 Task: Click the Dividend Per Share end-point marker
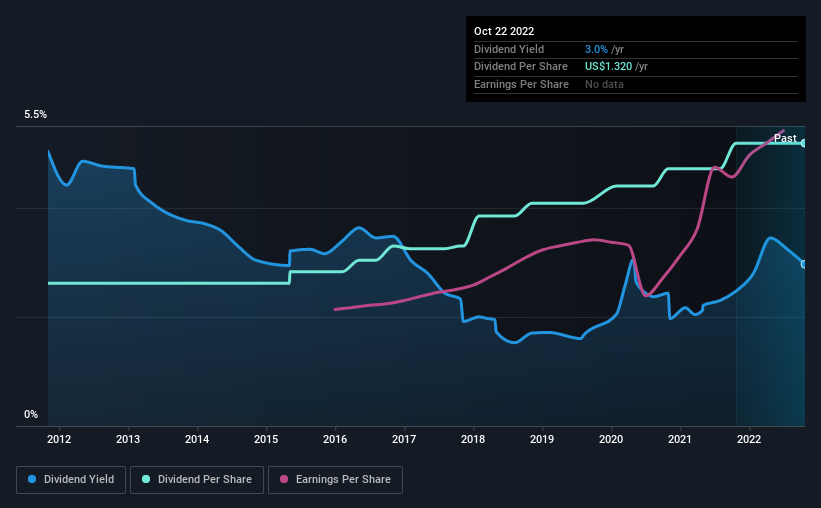pos(804,143)
